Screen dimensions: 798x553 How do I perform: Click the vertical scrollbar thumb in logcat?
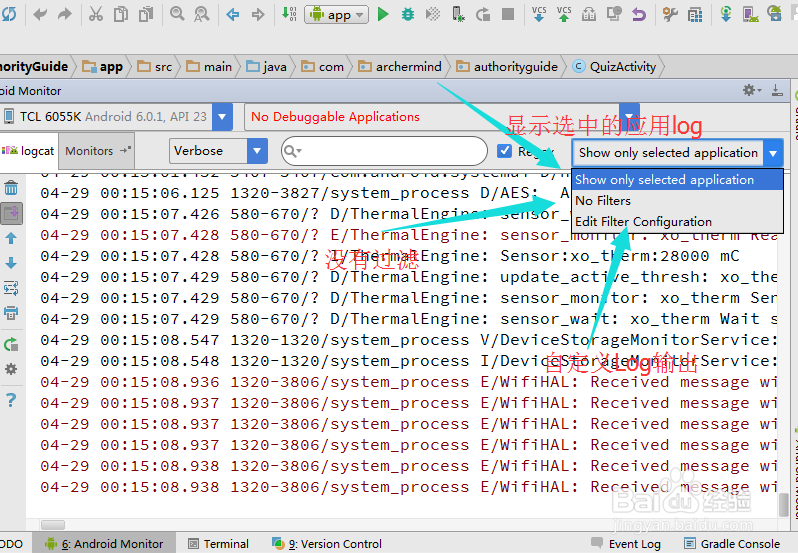784,505
